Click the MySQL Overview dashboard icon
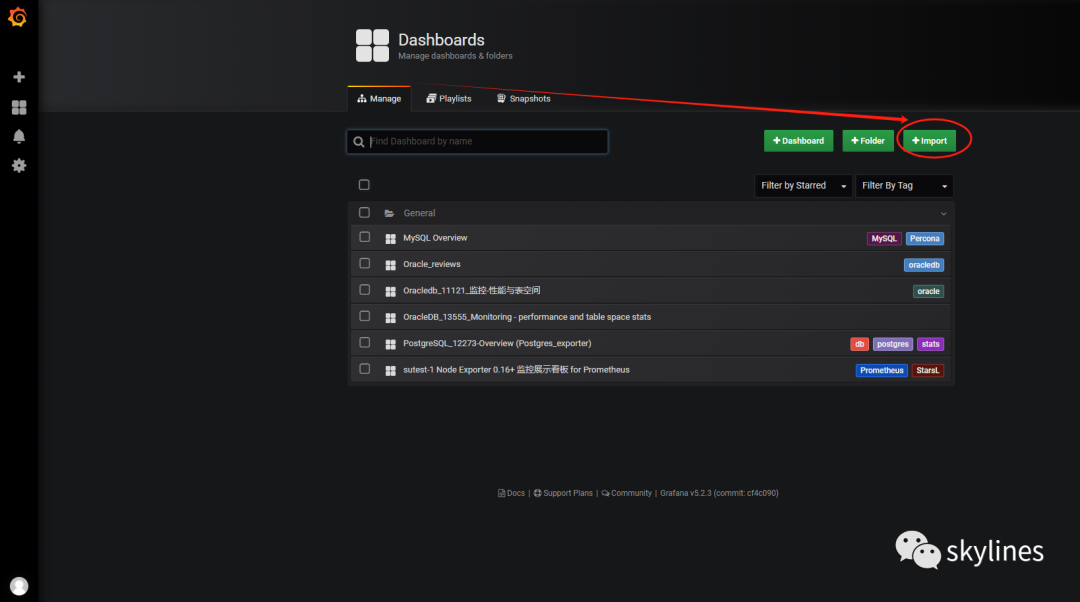The image size is (1080, 602). [x=391, y=238]
